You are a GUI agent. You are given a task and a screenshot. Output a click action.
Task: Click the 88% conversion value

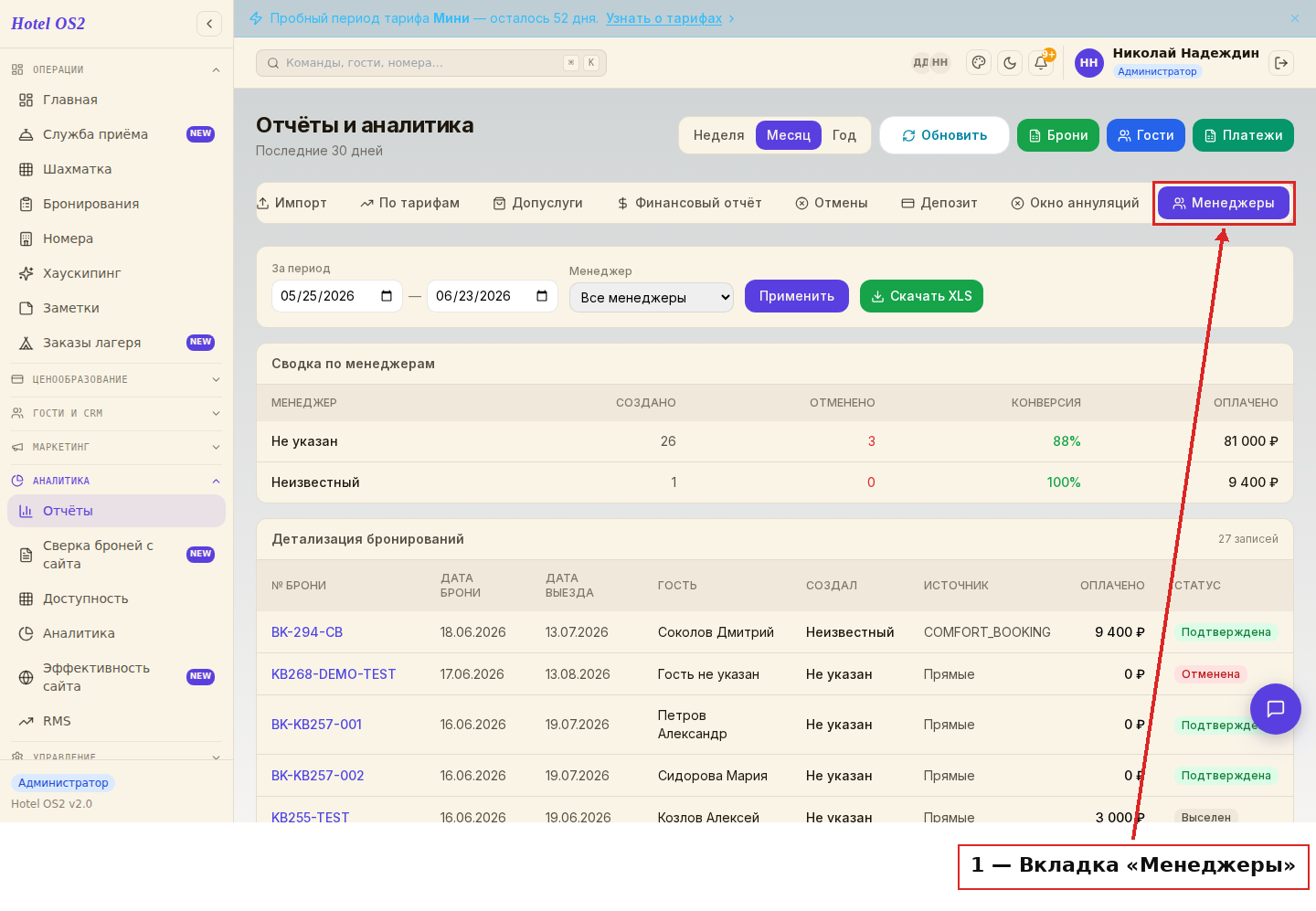pyautogui.click(x=1067, y=441)
